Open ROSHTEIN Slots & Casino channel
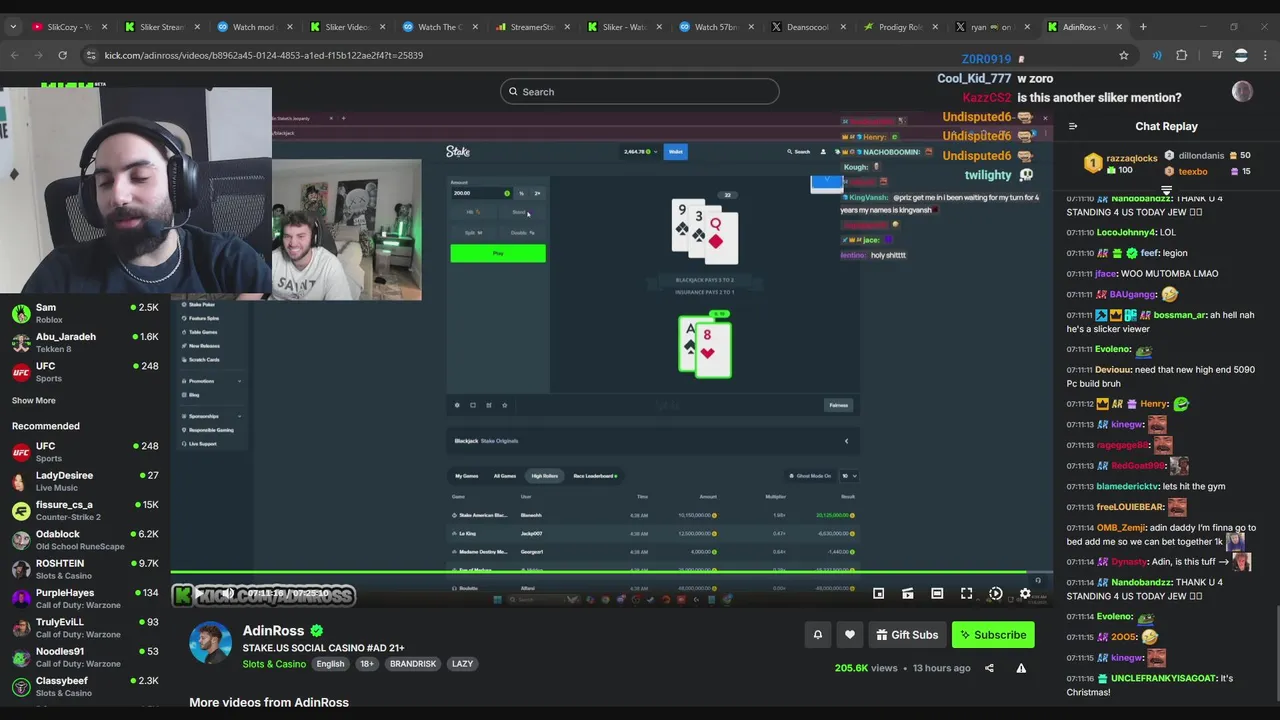1280x720 pixels. click(85, 569)
